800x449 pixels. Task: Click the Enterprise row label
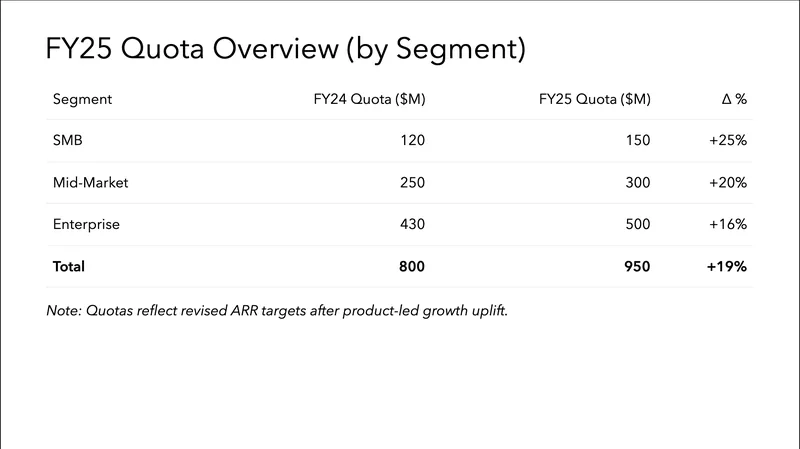[86, 225]
